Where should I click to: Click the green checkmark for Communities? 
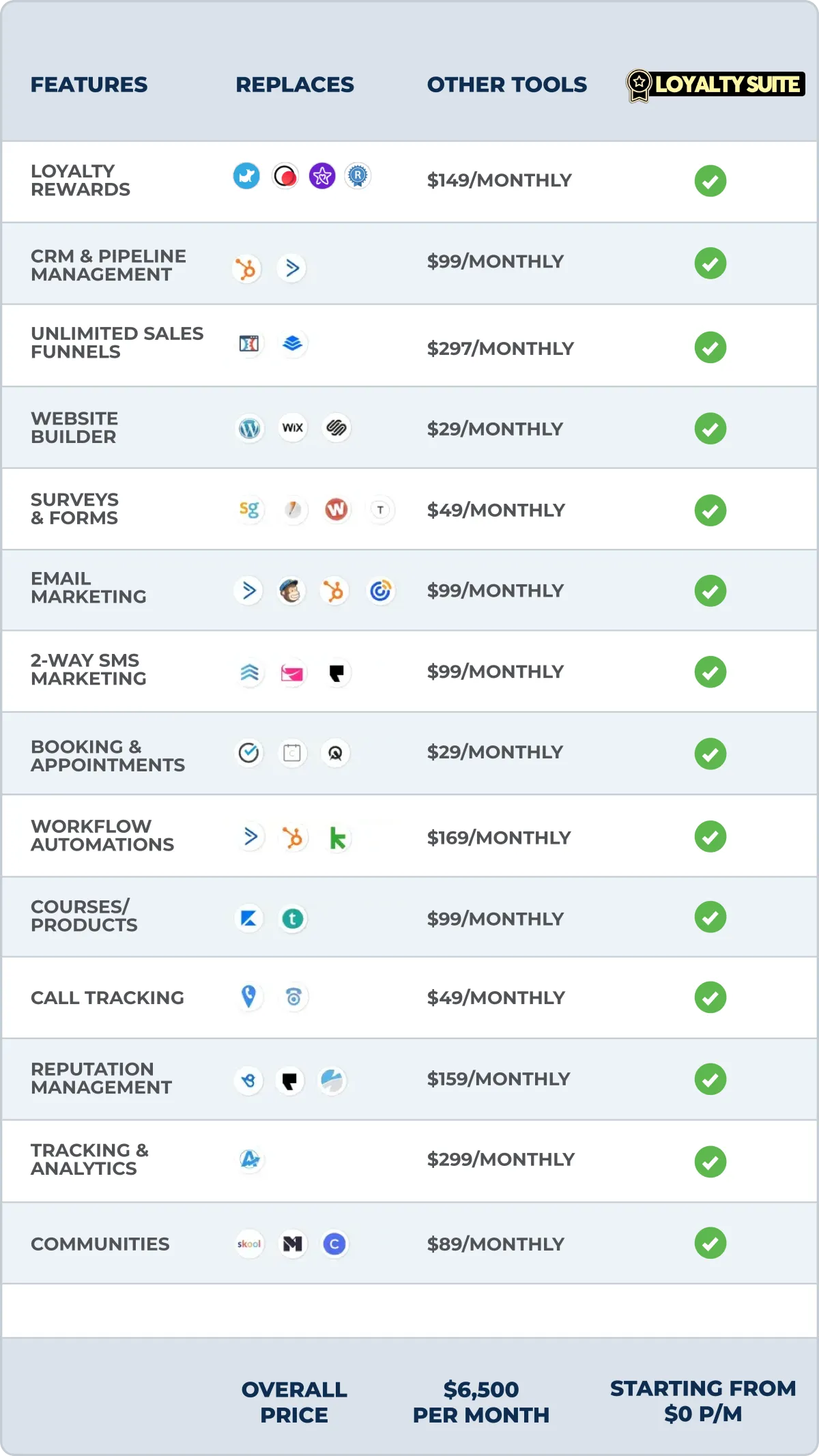coord(710,1243)
